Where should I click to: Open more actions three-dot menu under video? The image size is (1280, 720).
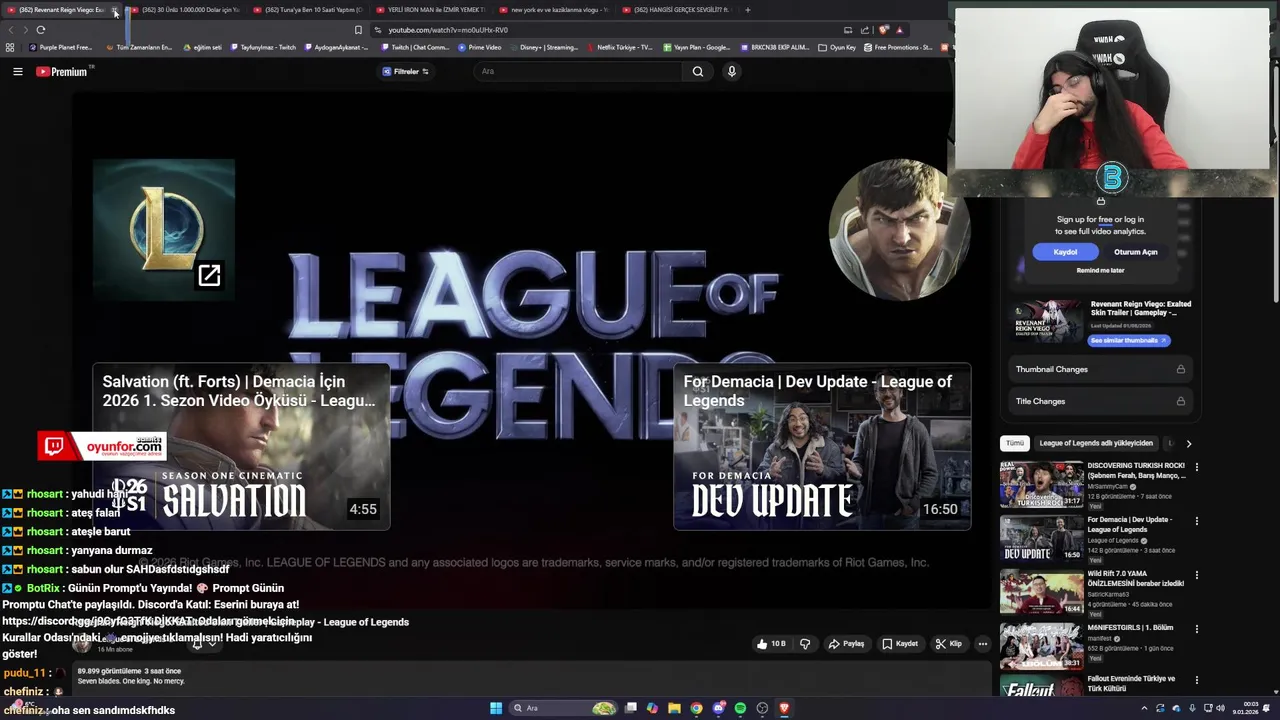click(x=983, y=644)
